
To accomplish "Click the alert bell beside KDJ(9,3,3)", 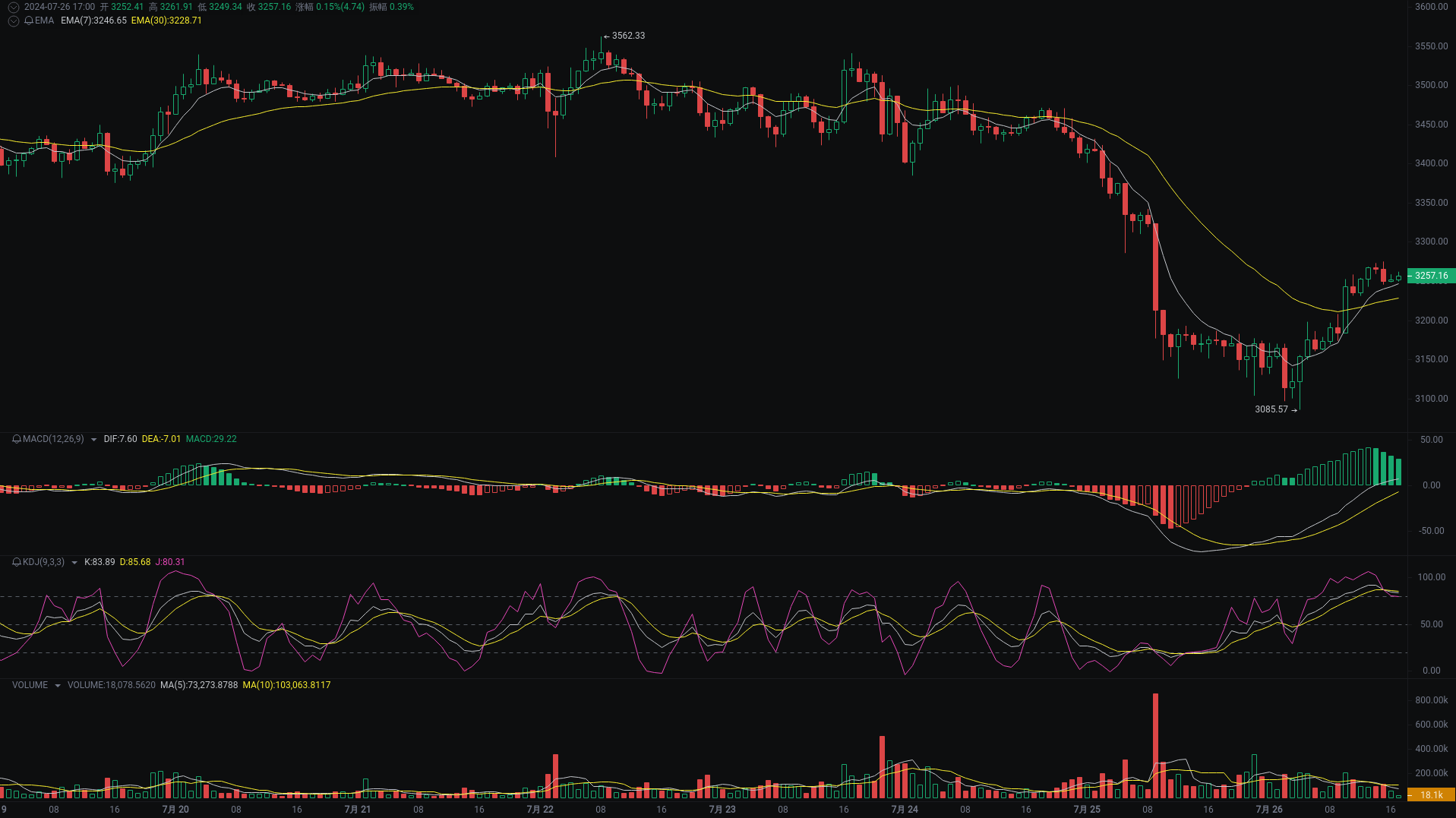I will click(x=16, y=562).
